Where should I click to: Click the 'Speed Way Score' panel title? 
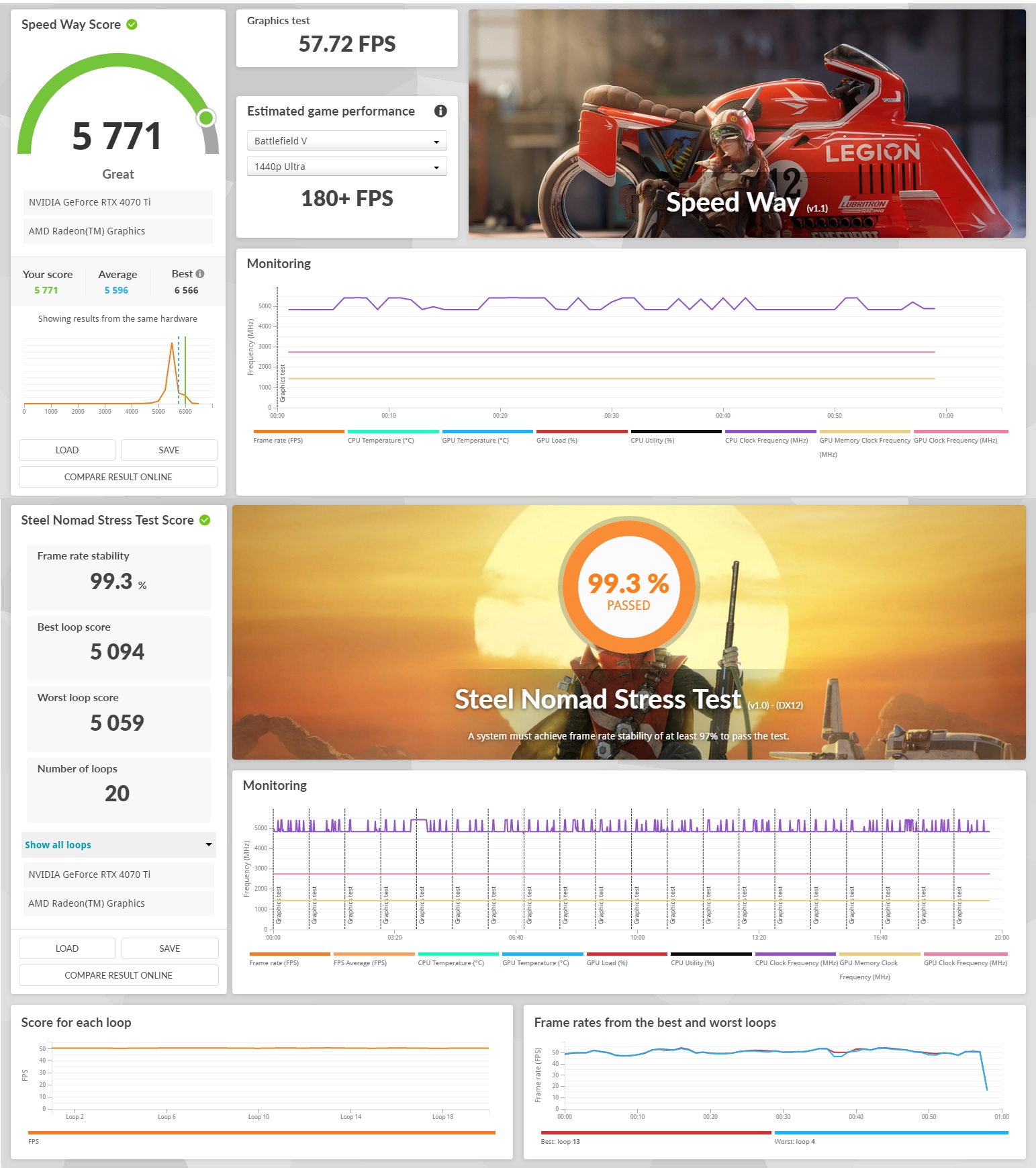point(71,24)
